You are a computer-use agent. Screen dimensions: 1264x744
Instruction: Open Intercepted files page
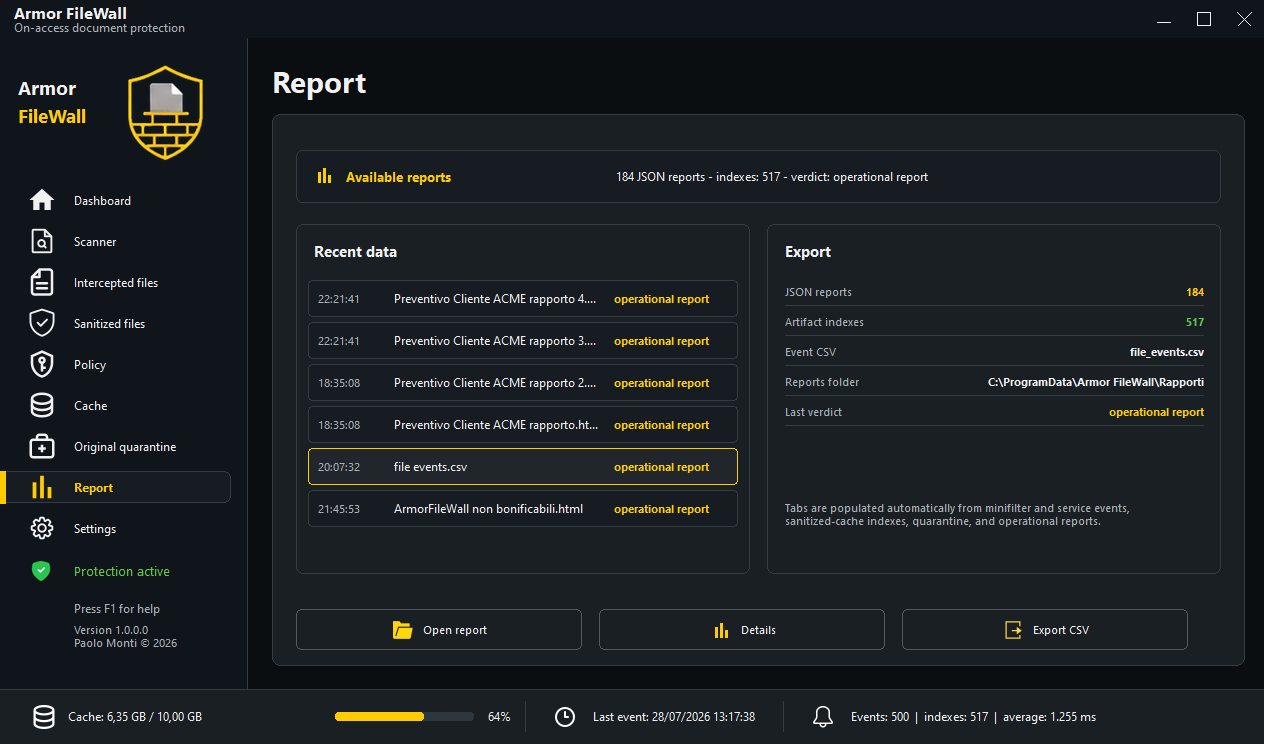(x=116, y=283)
